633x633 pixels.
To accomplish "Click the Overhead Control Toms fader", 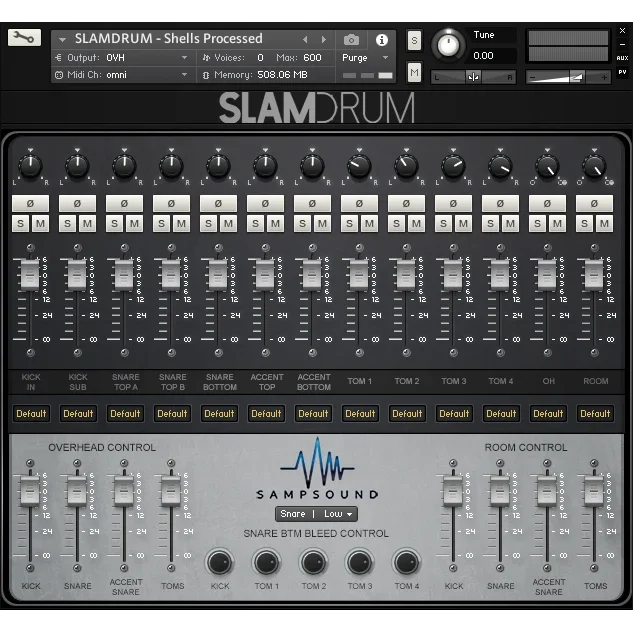I will tap(171, 491).
